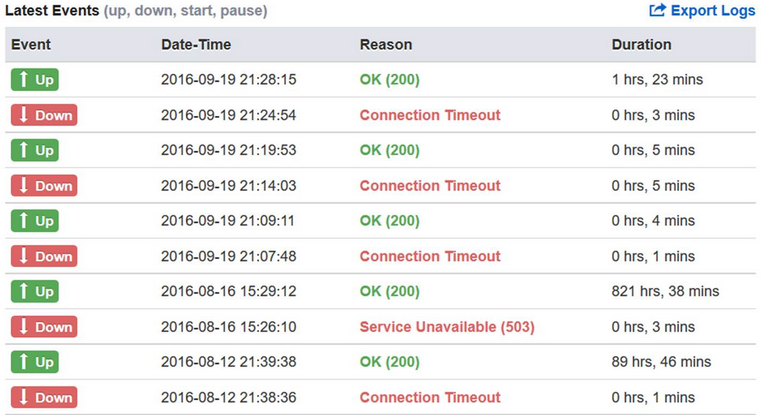Click the Down badge at 21:07:48

[44, 256]
